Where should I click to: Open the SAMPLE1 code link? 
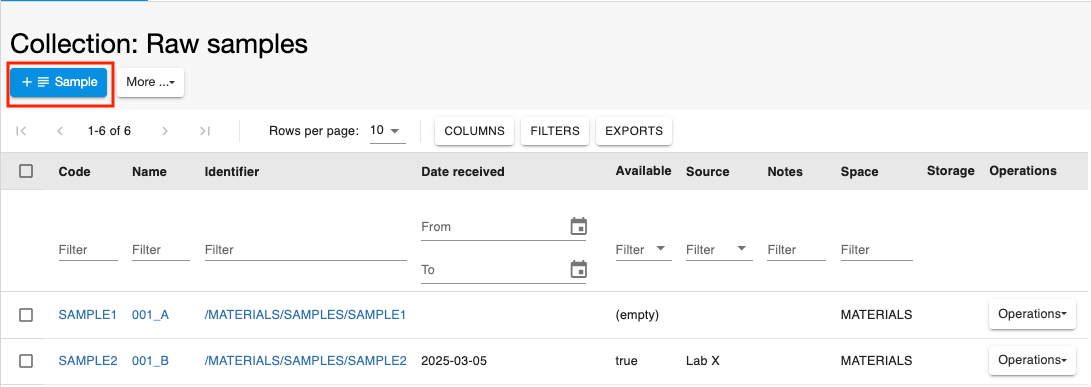pyautogui.click(x=88, y=315)
